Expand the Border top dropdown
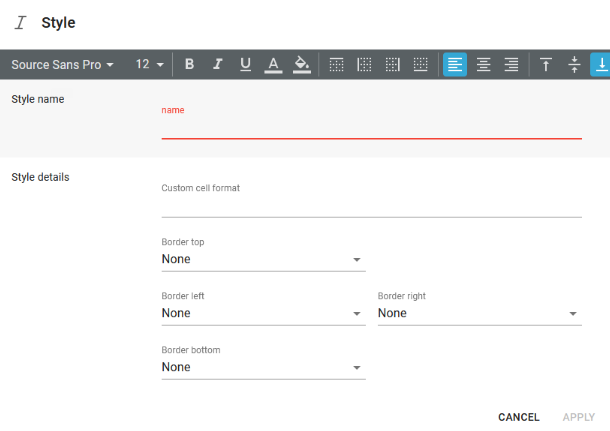The image size is (610, 431). click(x=263, y=259)
